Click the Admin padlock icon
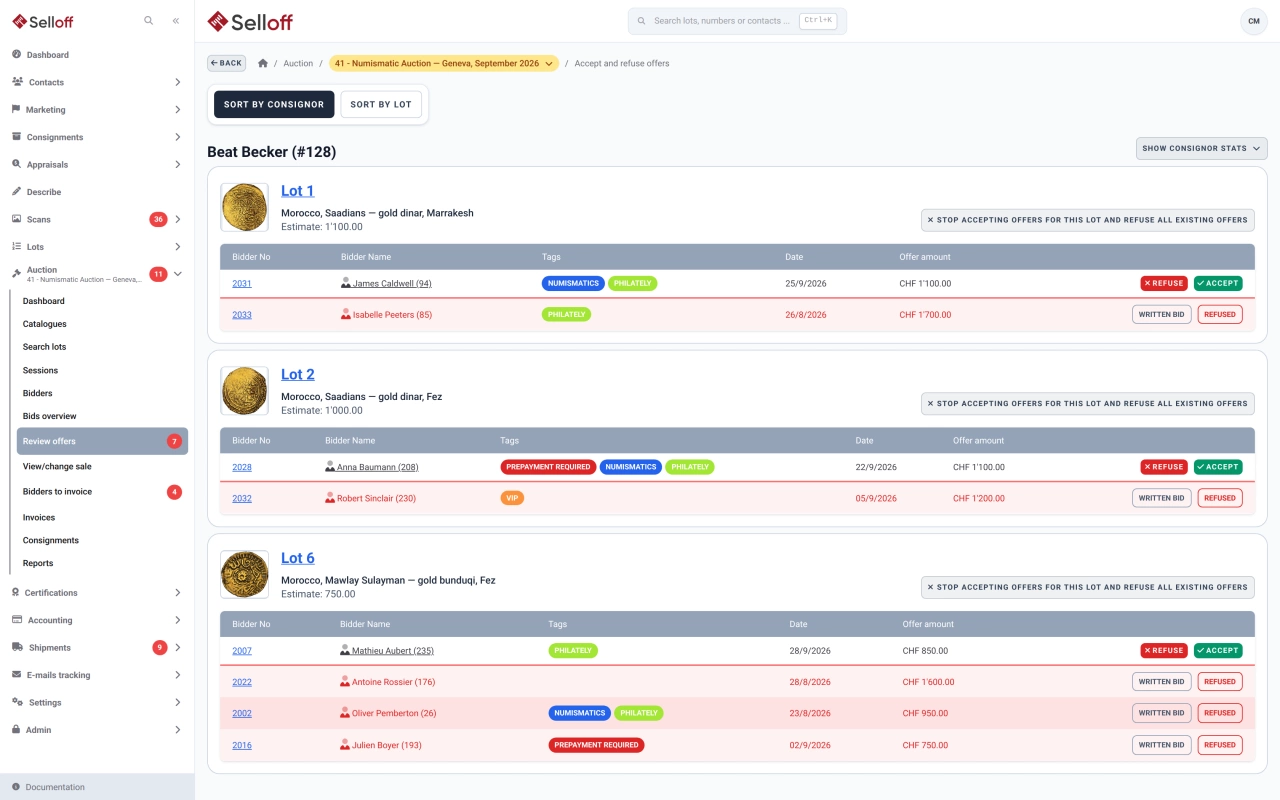 (x=17, y=730)
